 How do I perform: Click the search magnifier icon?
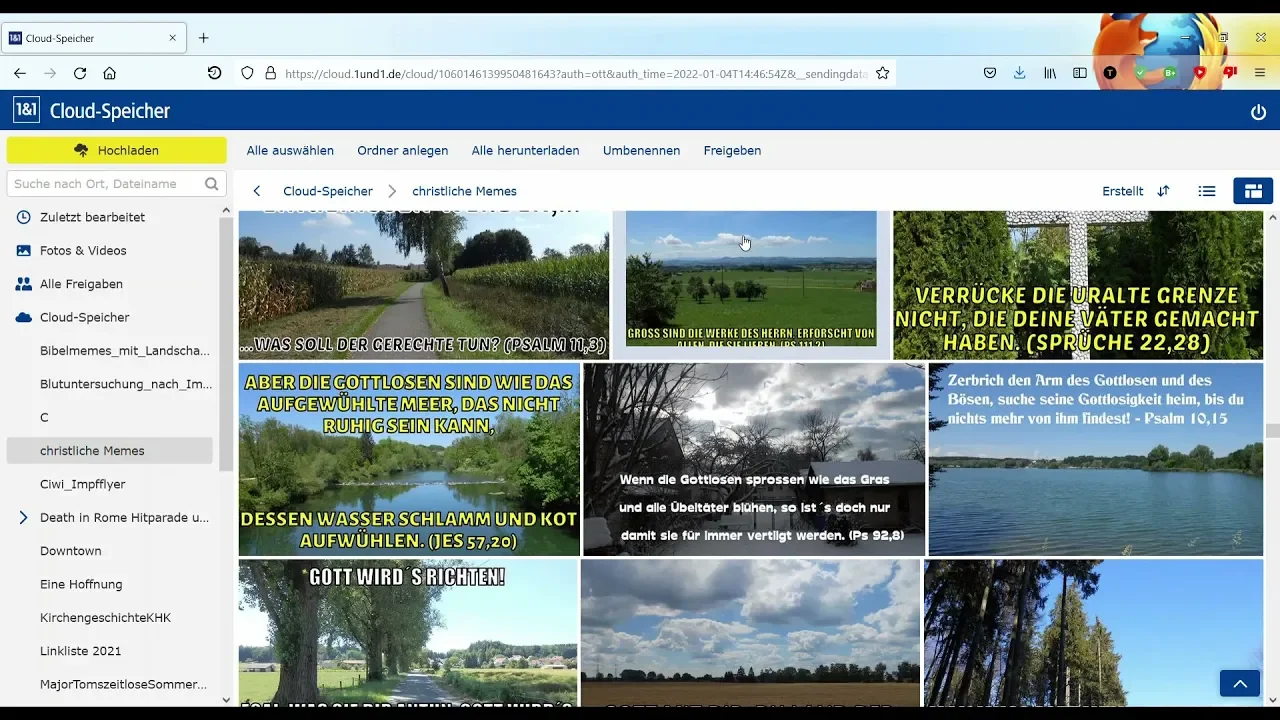[211, 184]
